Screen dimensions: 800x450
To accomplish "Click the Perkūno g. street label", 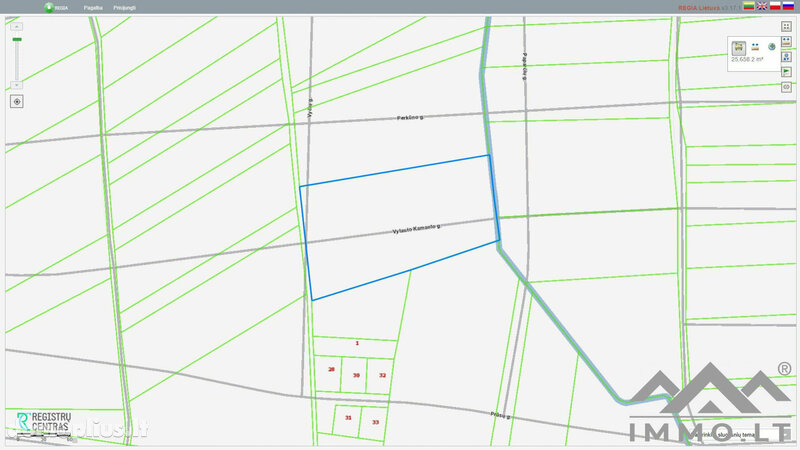I will pos(410,118).
